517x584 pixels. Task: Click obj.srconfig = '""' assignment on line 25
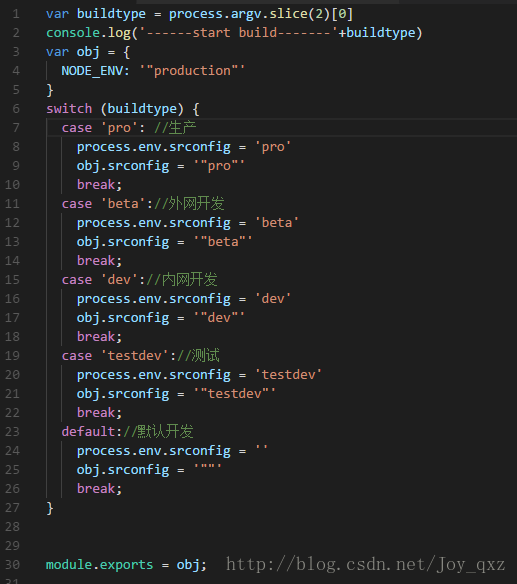coord(149,470)
